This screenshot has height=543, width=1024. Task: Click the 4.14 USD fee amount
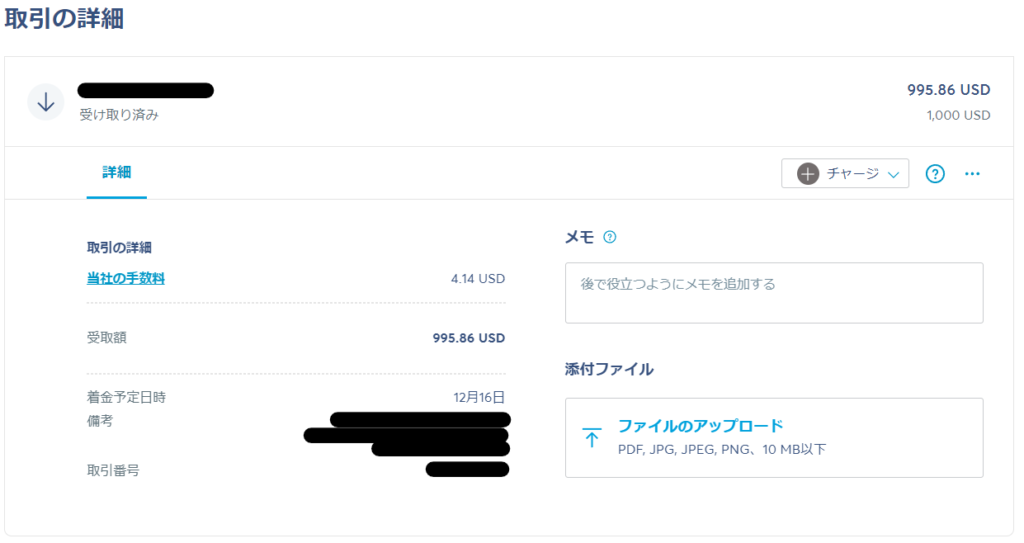[x=477, y=279]
